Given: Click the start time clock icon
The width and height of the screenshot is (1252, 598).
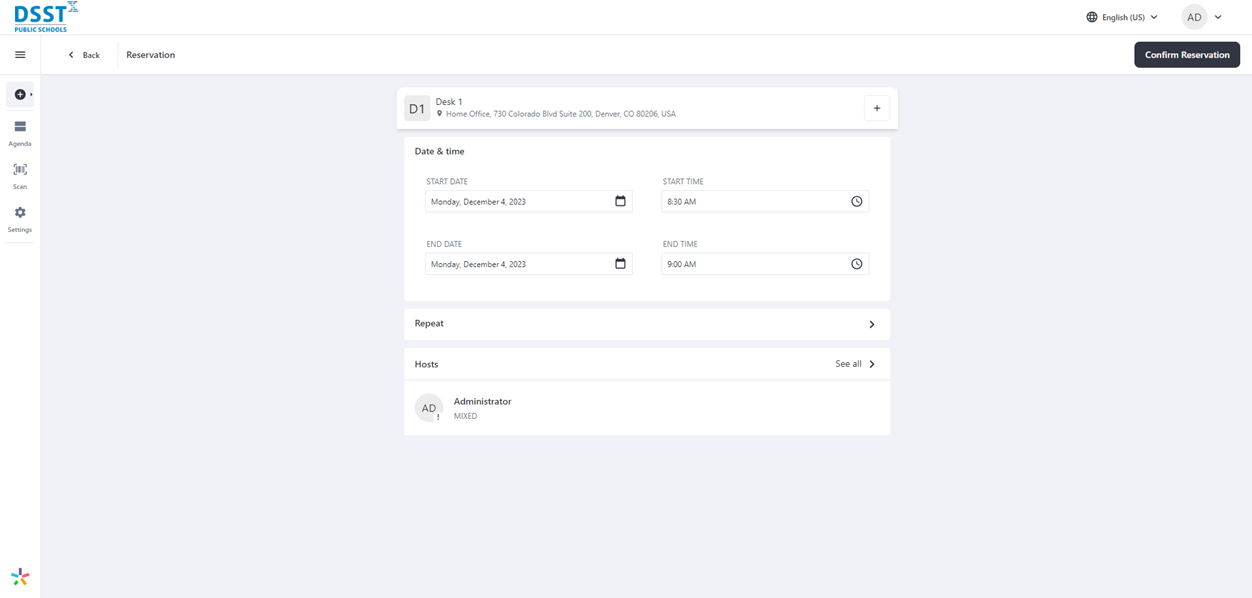Looking at the screenshot, I should tap(857, 201).
